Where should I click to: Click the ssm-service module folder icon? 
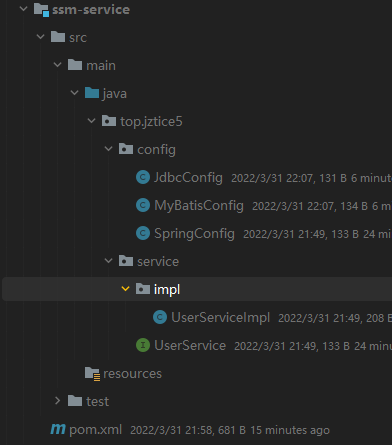coord(42,10)
